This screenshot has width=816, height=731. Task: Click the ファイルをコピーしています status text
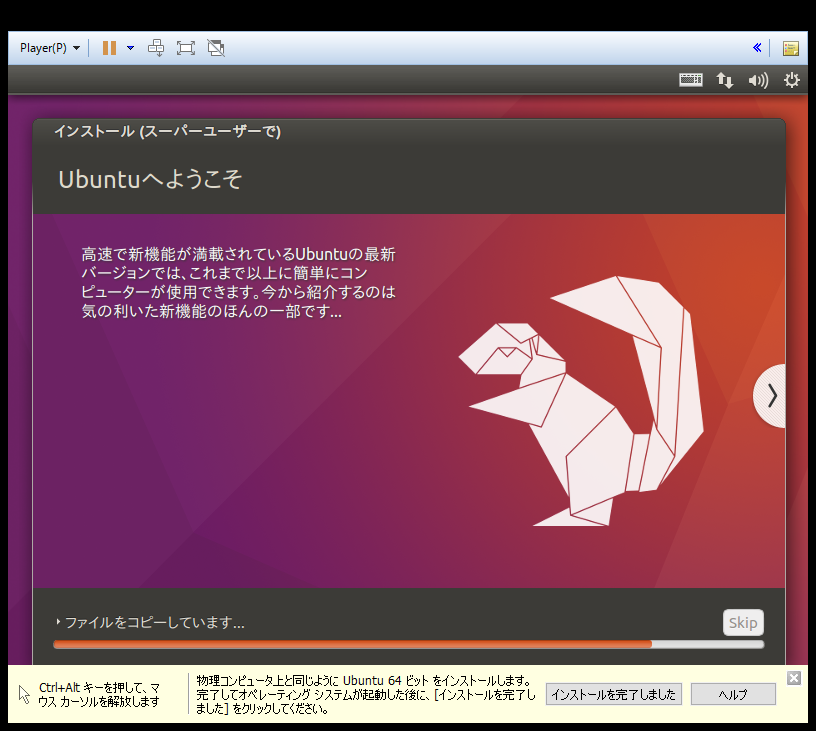click(155, 622)
